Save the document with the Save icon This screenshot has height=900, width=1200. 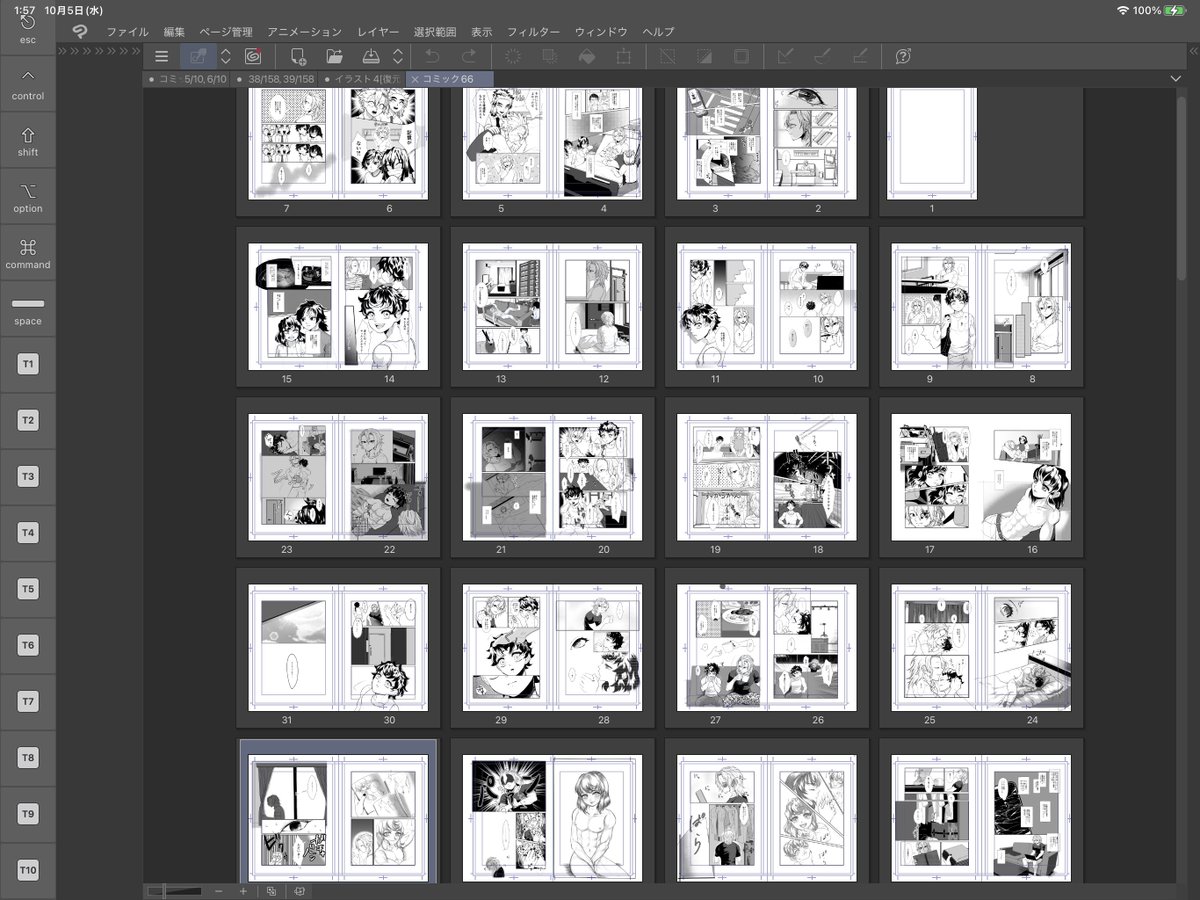tap(370, 57)
